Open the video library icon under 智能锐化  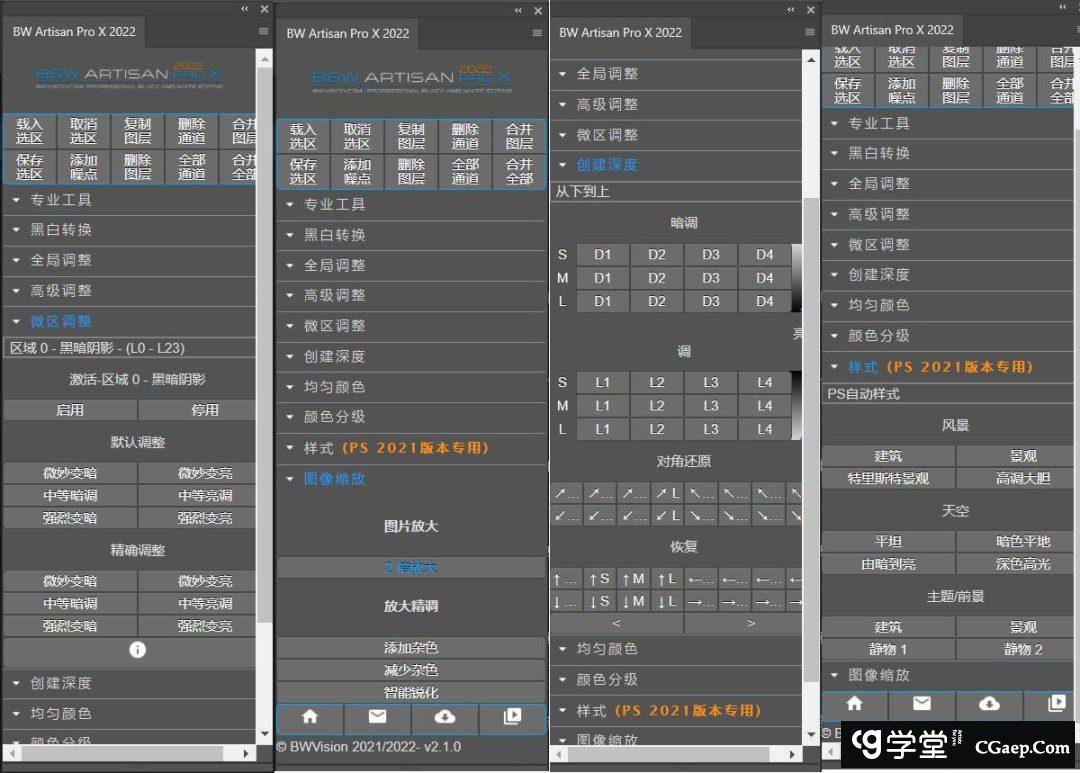(x=512, y=717)
